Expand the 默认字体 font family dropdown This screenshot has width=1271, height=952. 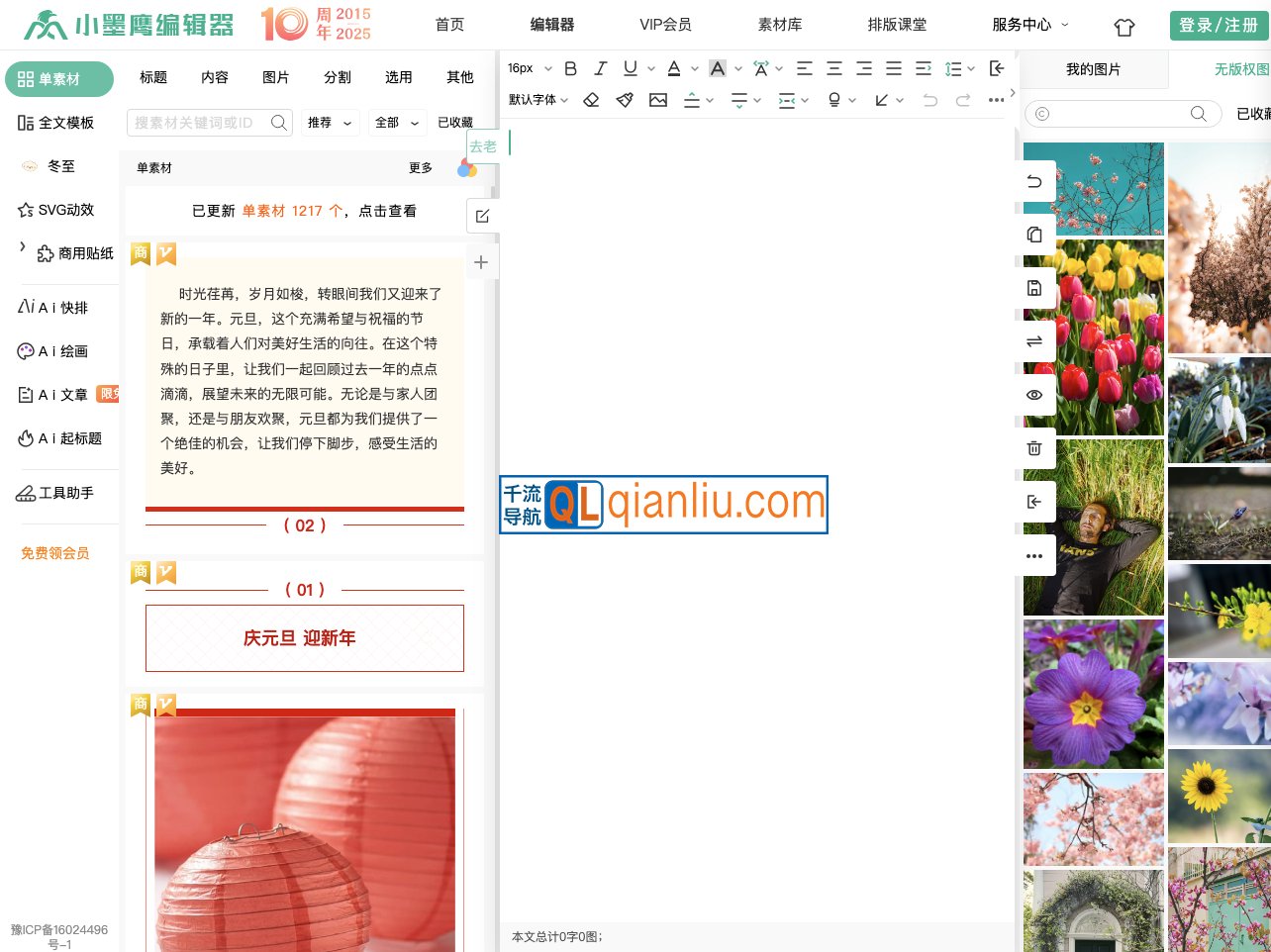[x=535, y=100]
